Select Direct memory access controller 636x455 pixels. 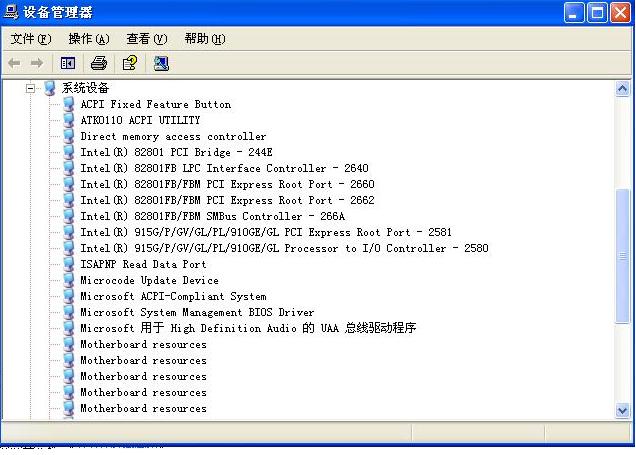coord(173,136)
